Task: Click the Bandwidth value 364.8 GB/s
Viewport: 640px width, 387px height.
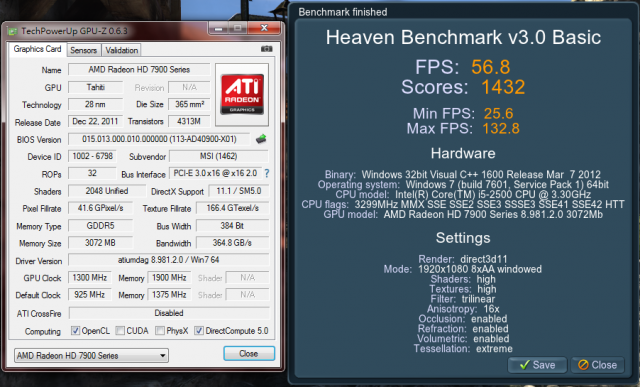Action: (x=233, y=243)
